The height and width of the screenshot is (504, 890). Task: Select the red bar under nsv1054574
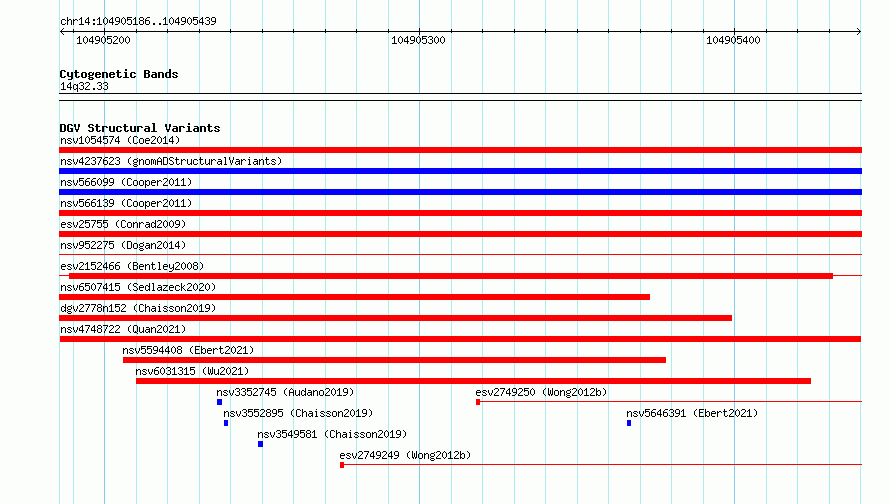click(460, 150)
